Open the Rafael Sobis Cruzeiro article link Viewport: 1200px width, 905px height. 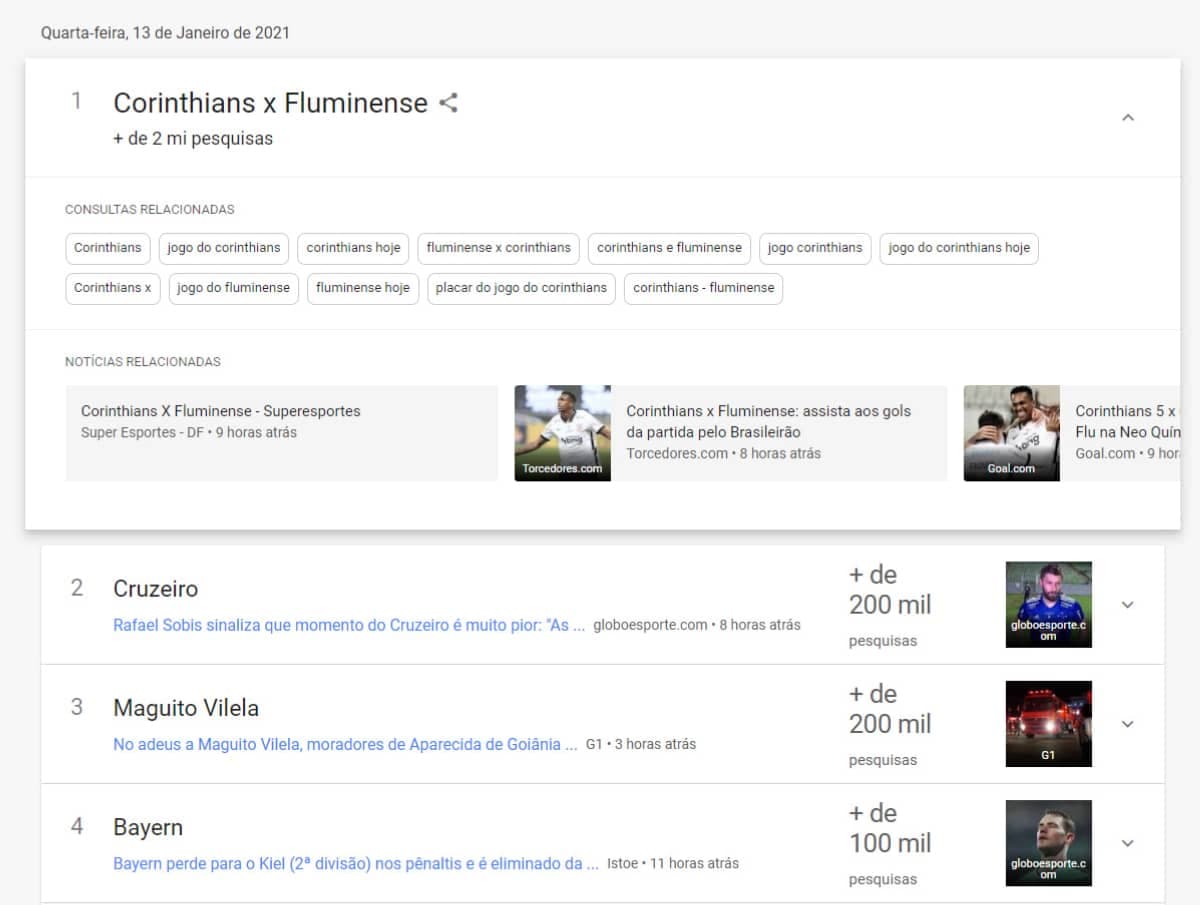[349, 625]
